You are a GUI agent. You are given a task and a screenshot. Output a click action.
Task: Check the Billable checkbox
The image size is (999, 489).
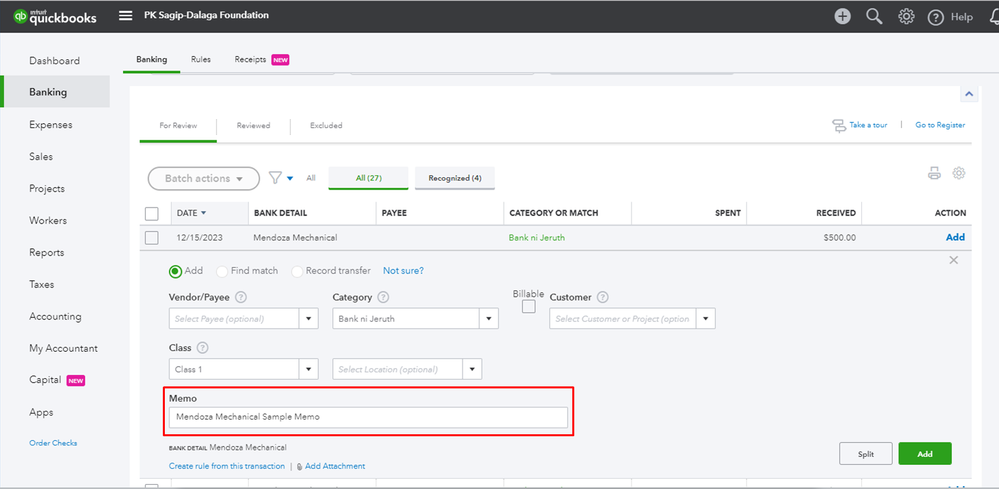tap(529, 307)
